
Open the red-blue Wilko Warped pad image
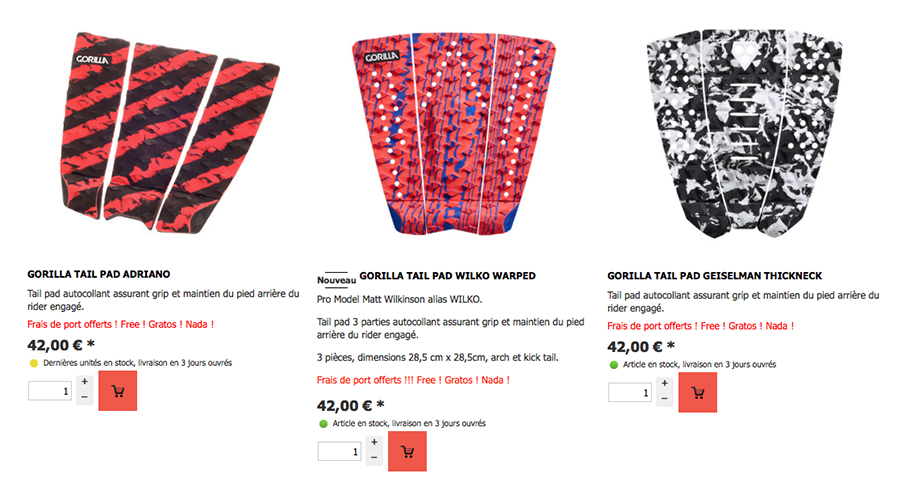(x=454, y=134)
